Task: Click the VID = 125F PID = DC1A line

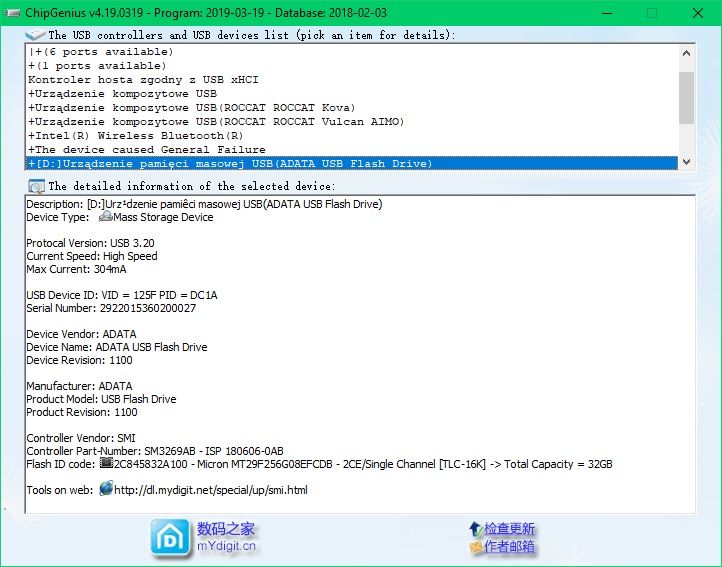Action: [x=122, y=295]
